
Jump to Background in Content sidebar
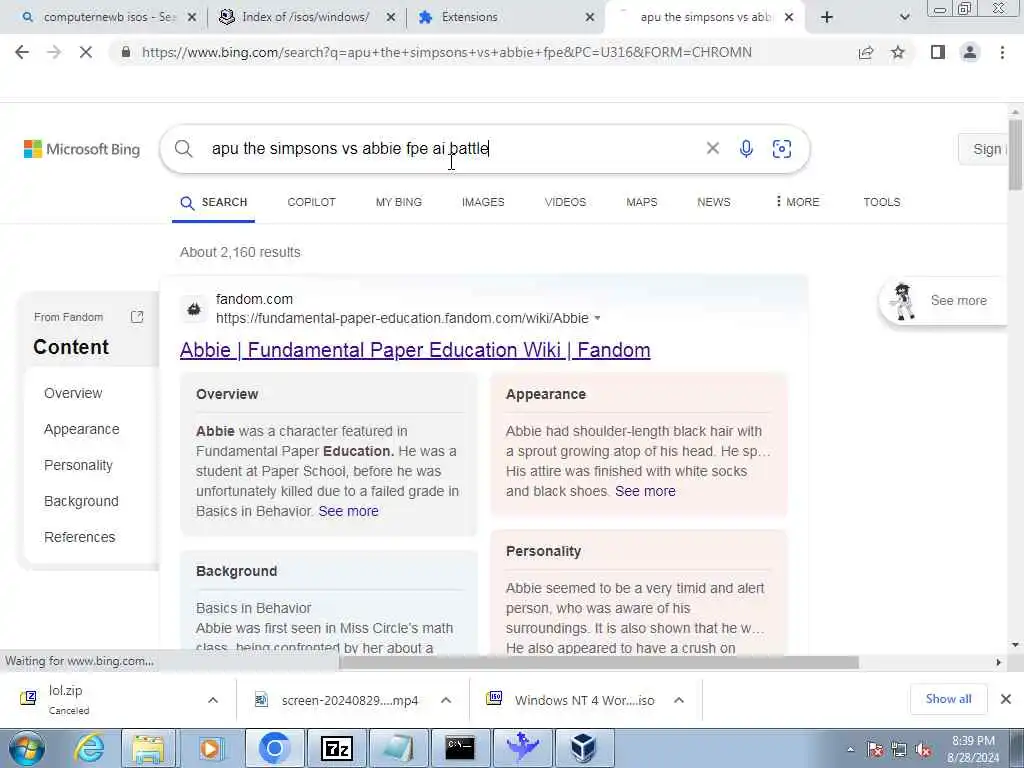(81, 501)
